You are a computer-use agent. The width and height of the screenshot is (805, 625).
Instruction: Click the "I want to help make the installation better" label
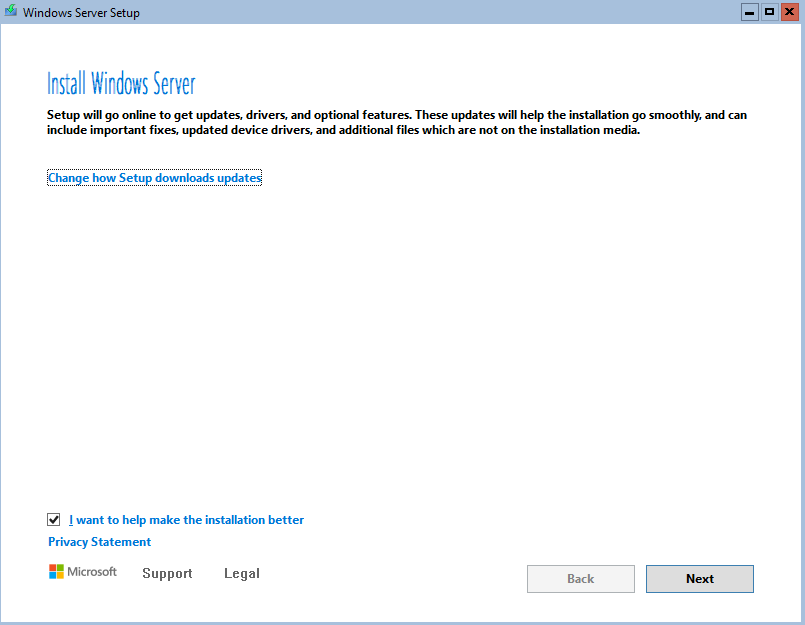pos(186,519)
